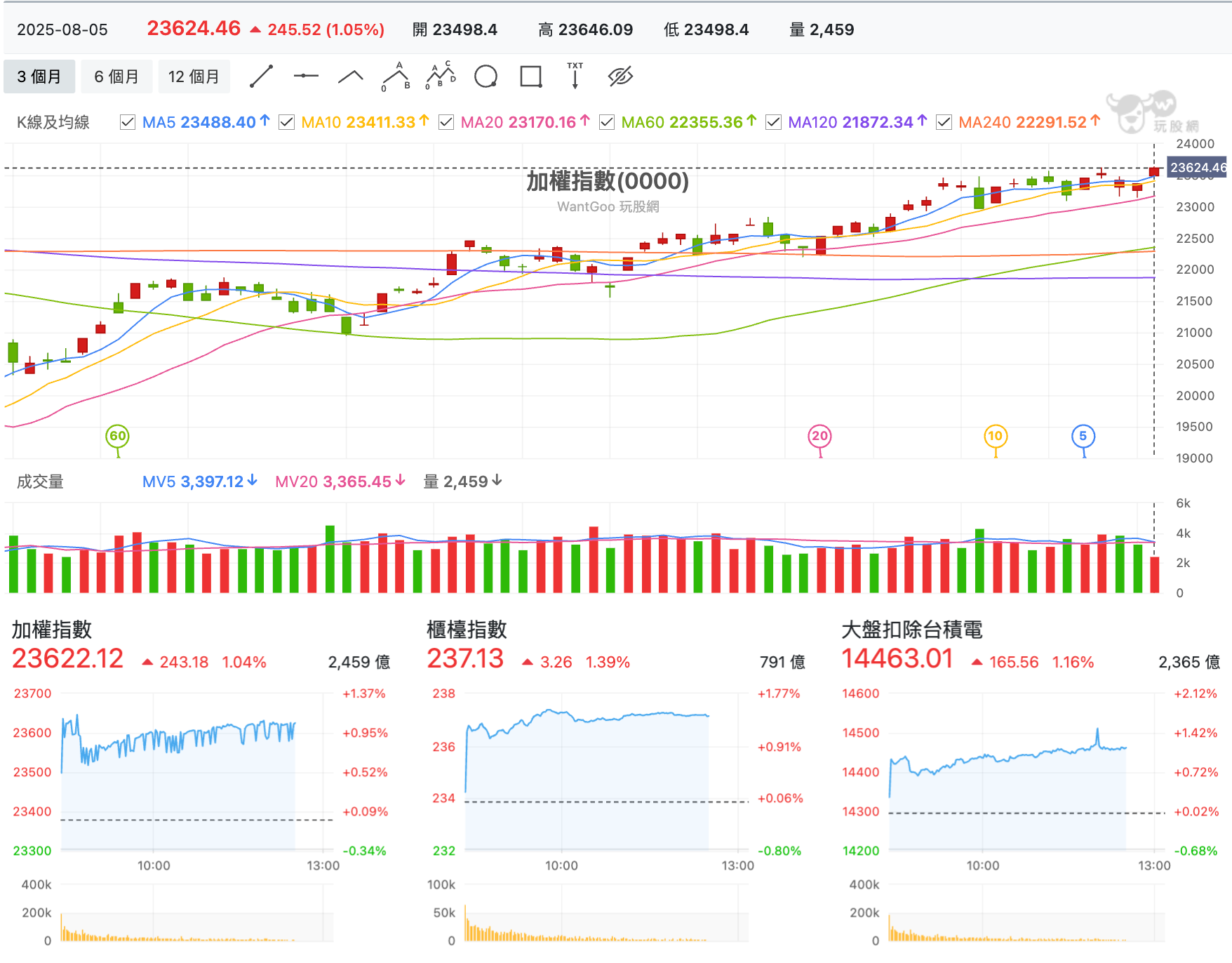Pick the angle polyline drawing tool
The width and height of the screenshot is (1232, 963).
pos(351,77)
